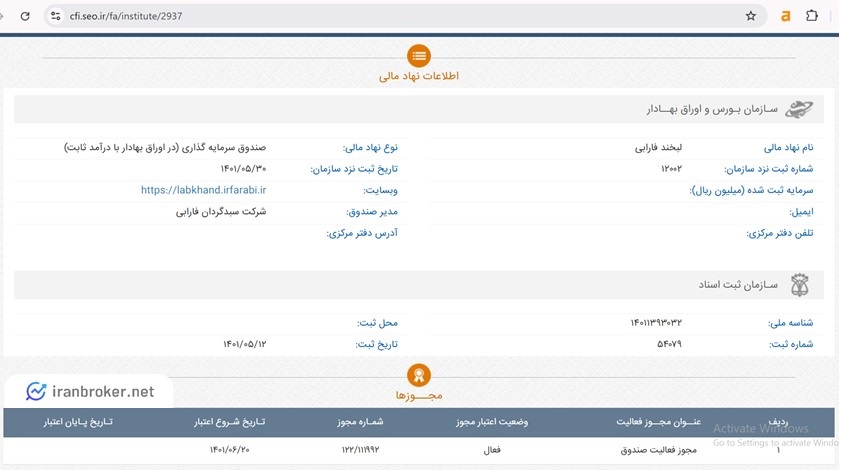Click the start date ۱۴۰۱/۰۶/۲۰ cell

230,450
